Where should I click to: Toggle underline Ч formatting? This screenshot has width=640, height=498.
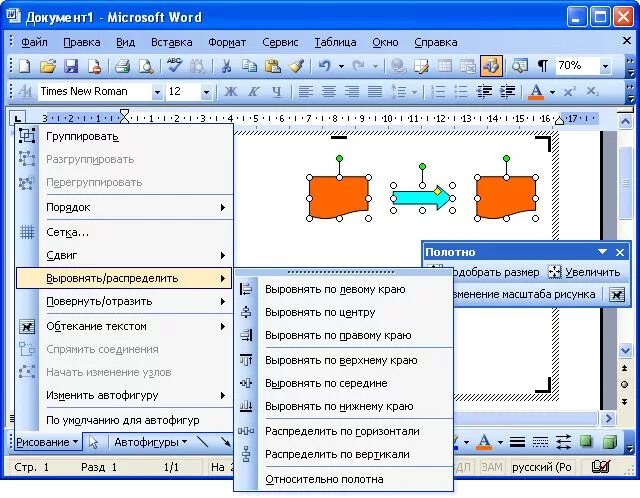pyautogui.click(x=277, y=91)
